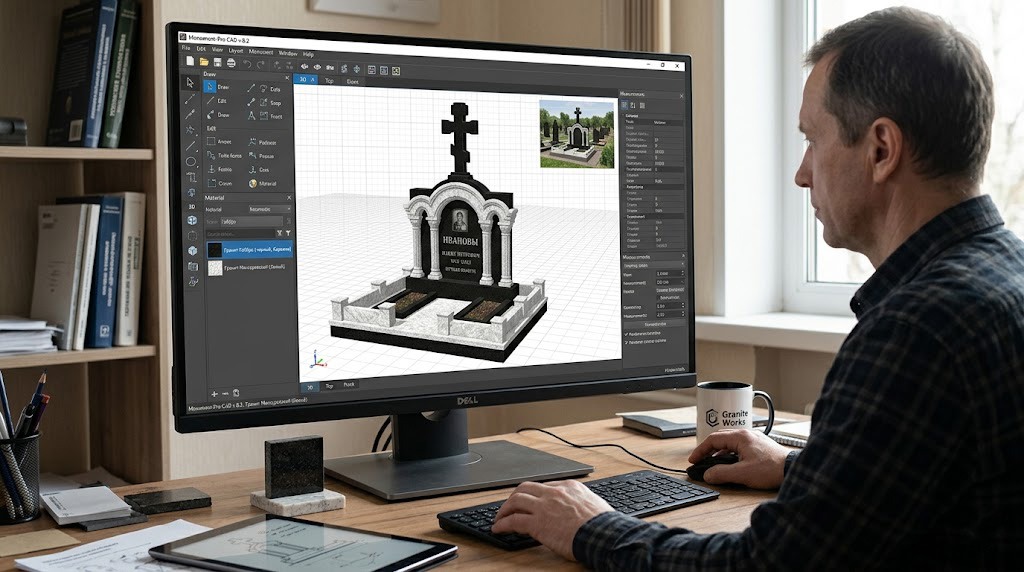Click the 3D box icon under the 3D label

coord(193,221)
